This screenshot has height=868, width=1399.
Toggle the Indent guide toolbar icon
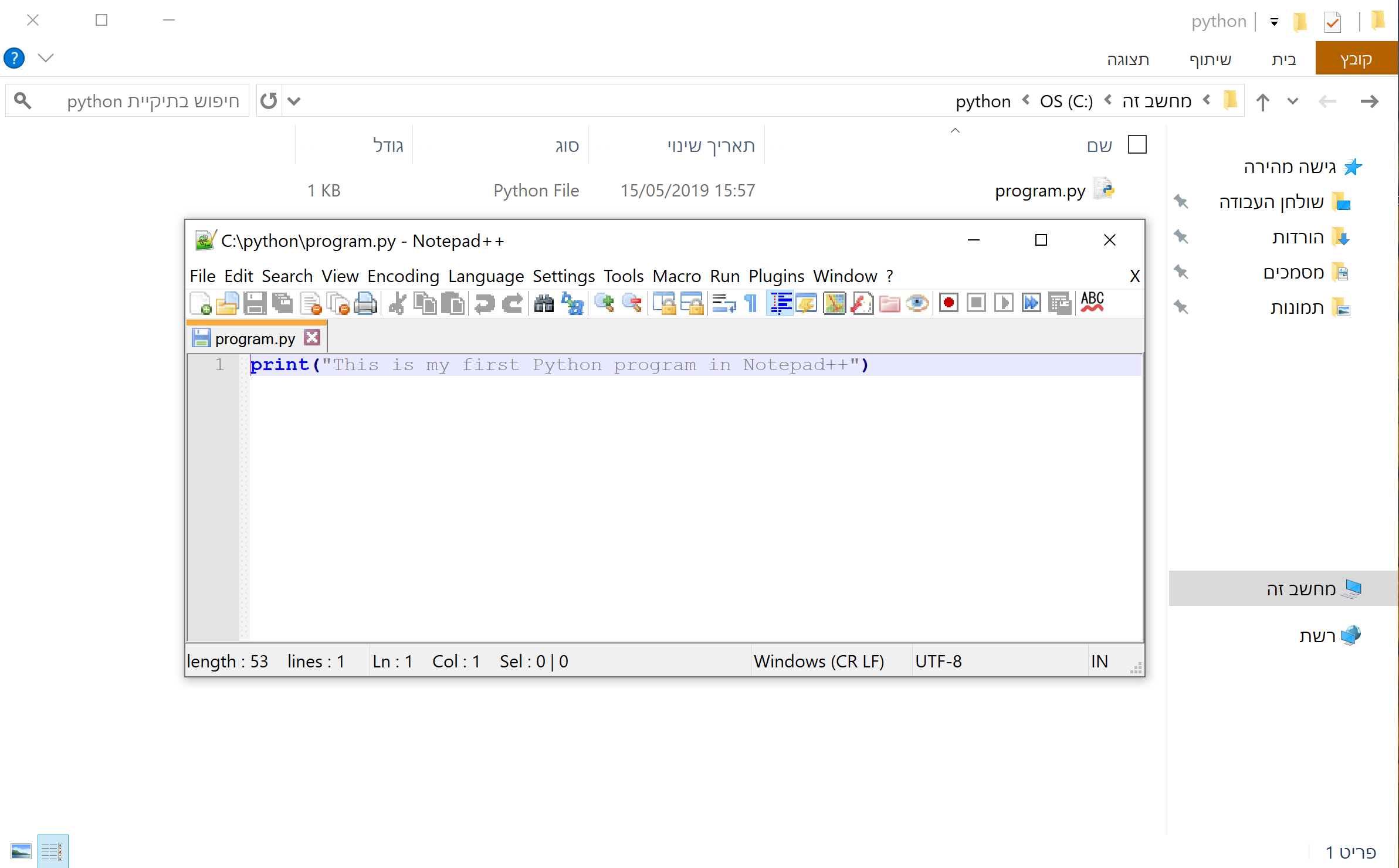point(780,303)
